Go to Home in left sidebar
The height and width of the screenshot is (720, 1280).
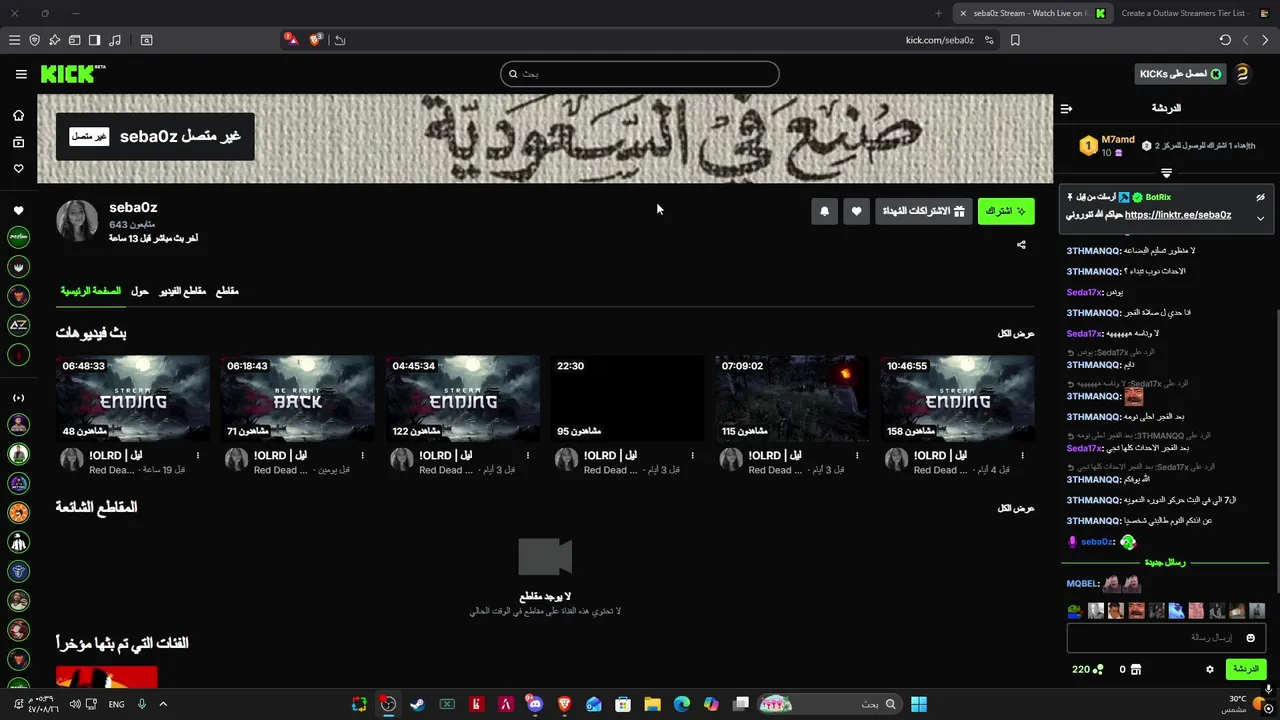(x=18, y=115)
